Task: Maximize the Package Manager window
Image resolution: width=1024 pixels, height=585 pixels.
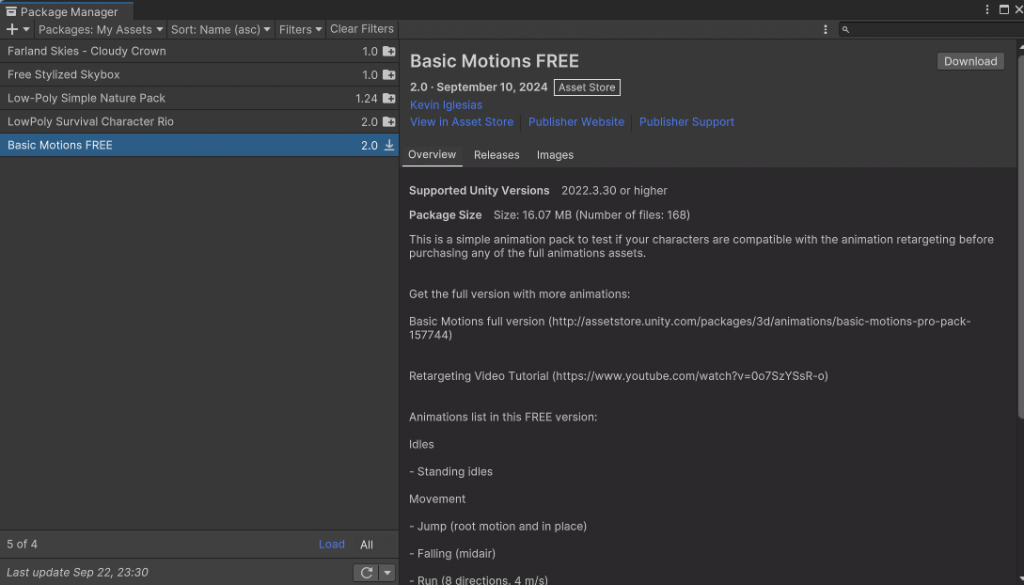Action: pyautogui.click(x=1004, y=9)
